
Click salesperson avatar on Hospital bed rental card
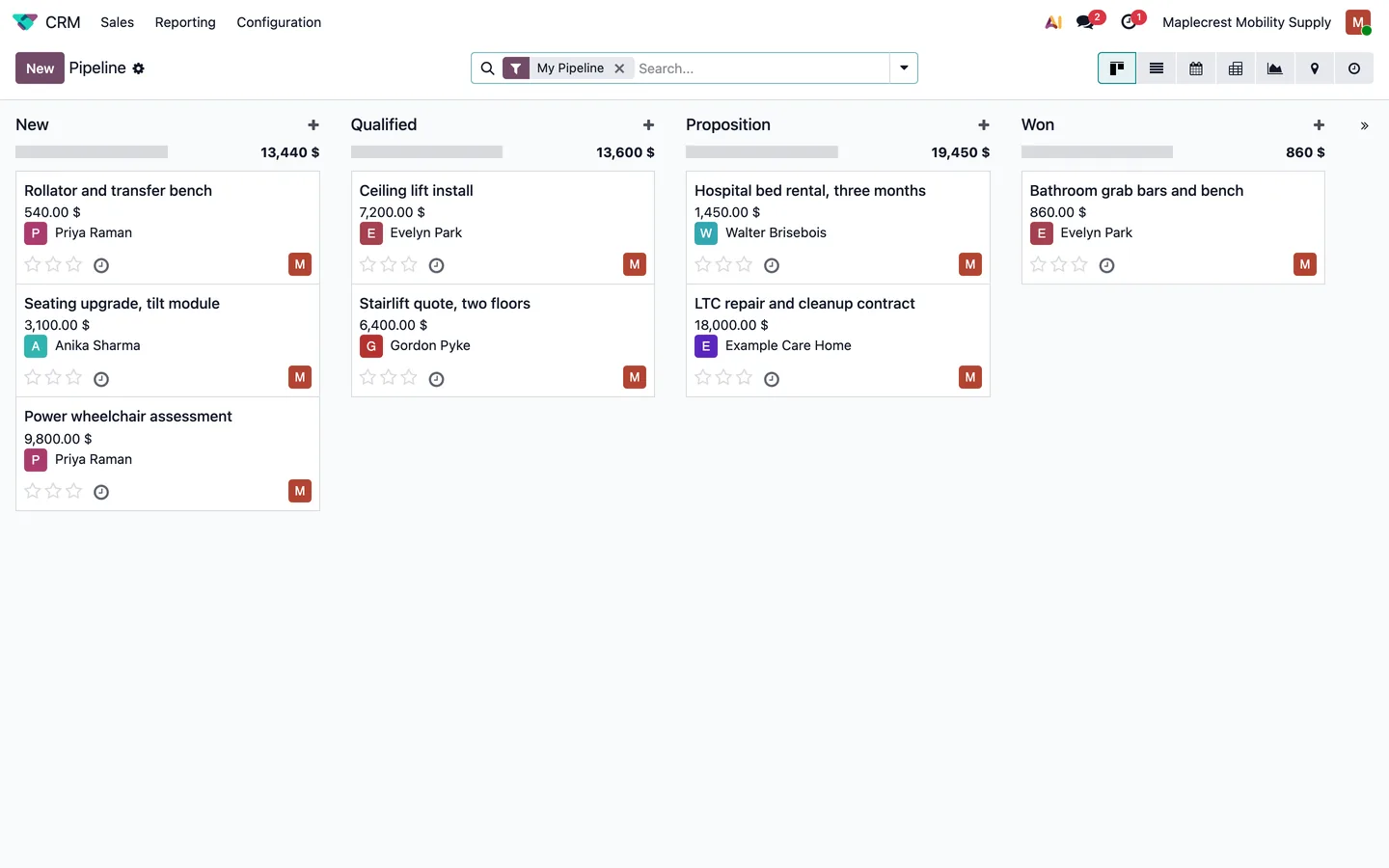970,264
